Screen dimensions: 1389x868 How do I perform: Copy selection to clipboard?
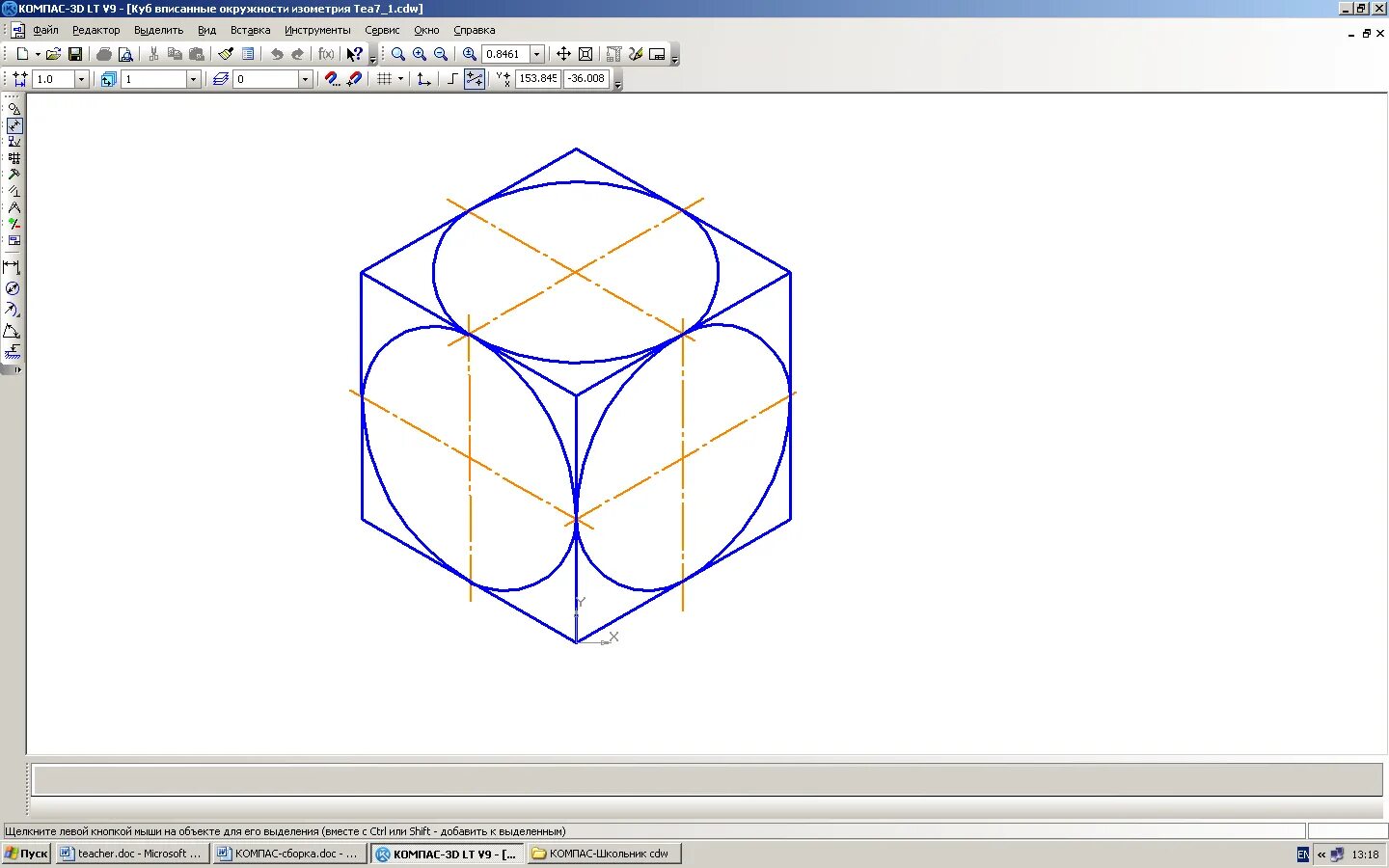[x=175, y=54]
